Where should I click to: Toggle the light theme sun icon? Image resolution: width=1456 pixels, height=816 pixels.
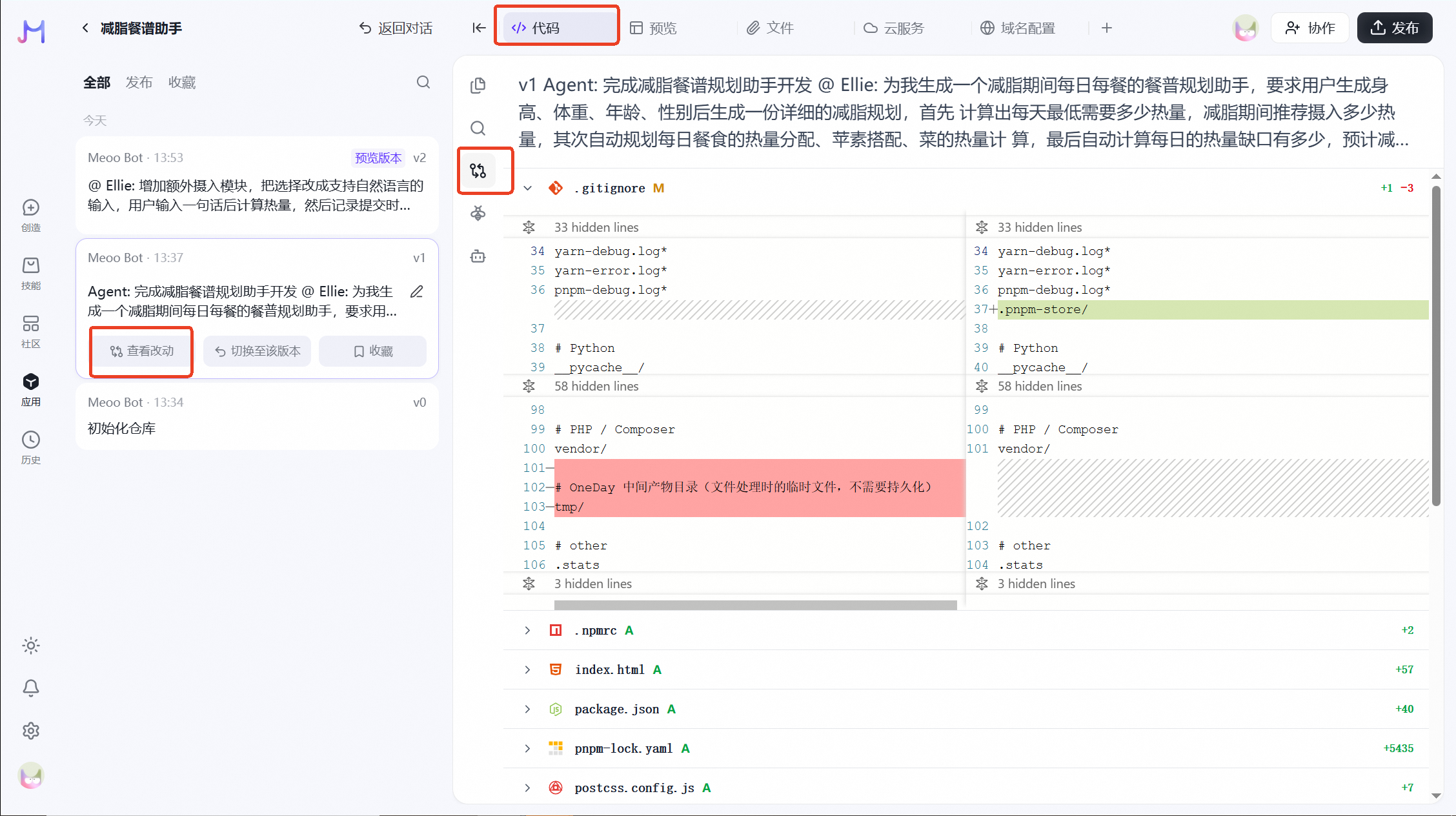pyautogui.click(x=31, y=646)
